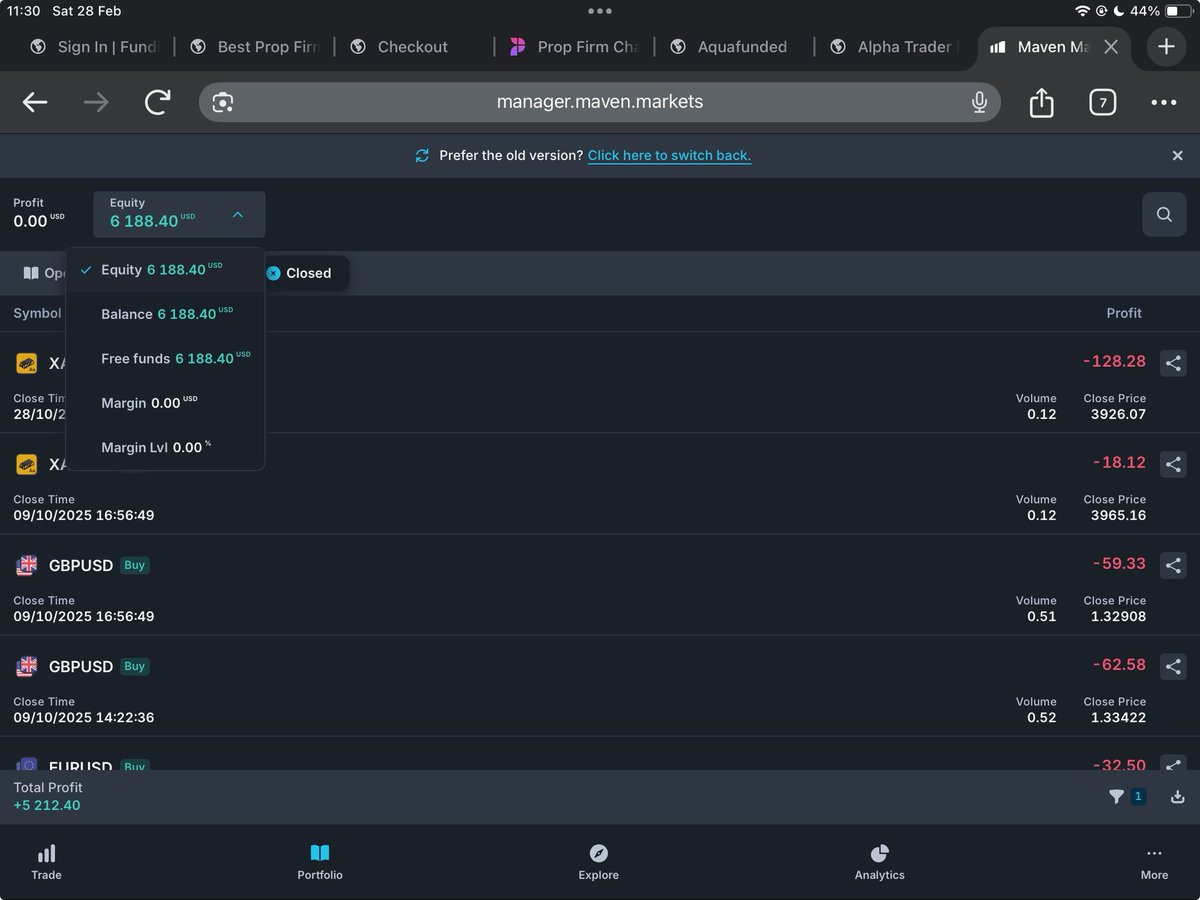The image size is (1200, 900).
Task: Add a new browser tab
Action: pyautogui.click(x=1166, y=47)
